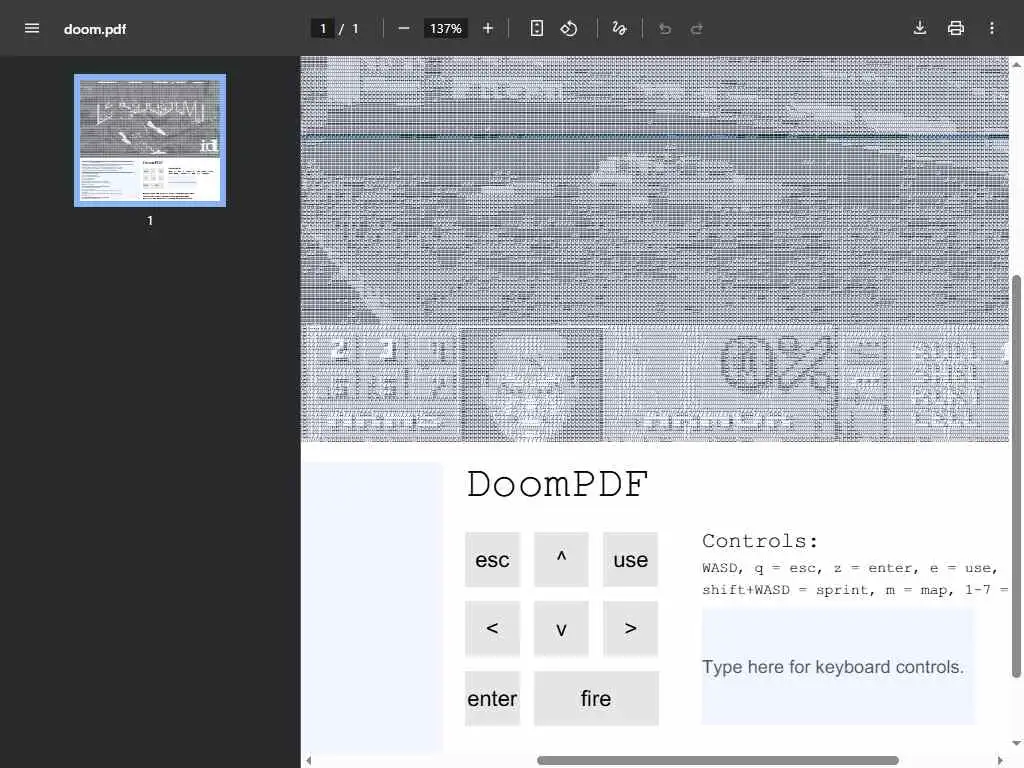Click the esc game button
Viewport: 1024px width, 768px height.
(x=492, y=560)
